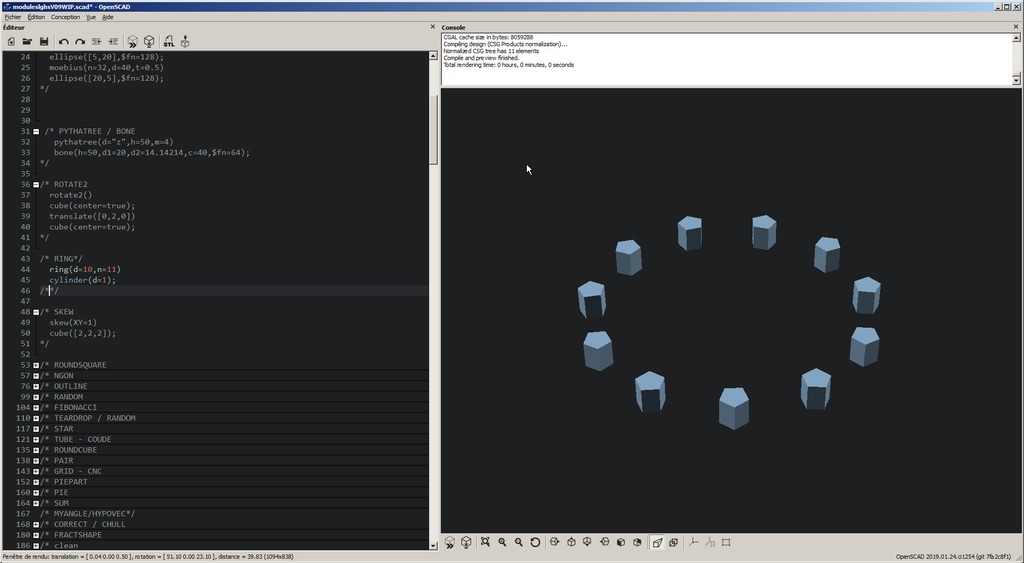Screen dimensions: 1024x563
Task: Open the Aide menu
Action: pos(107,17)
